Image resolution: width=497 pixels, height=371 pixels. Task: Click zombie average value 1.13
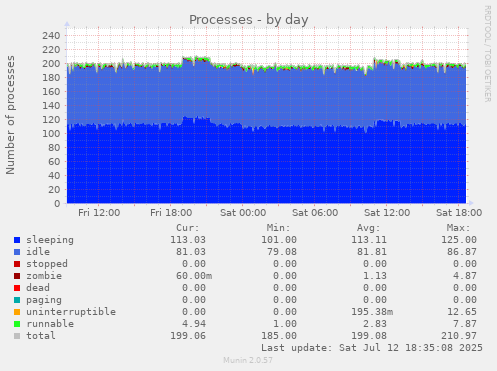click(375, 276)
